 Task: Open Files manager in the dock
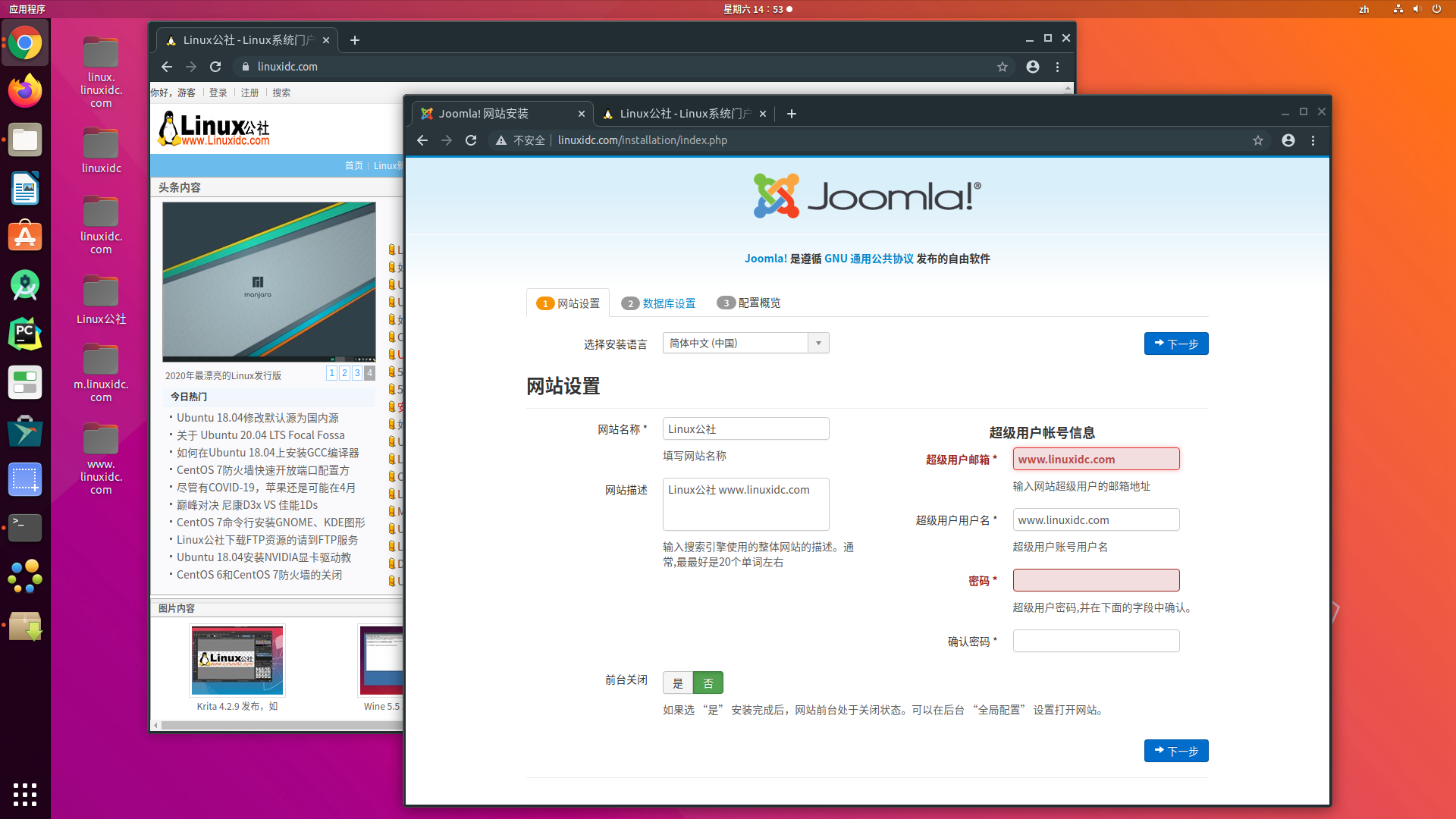point(25,140)
